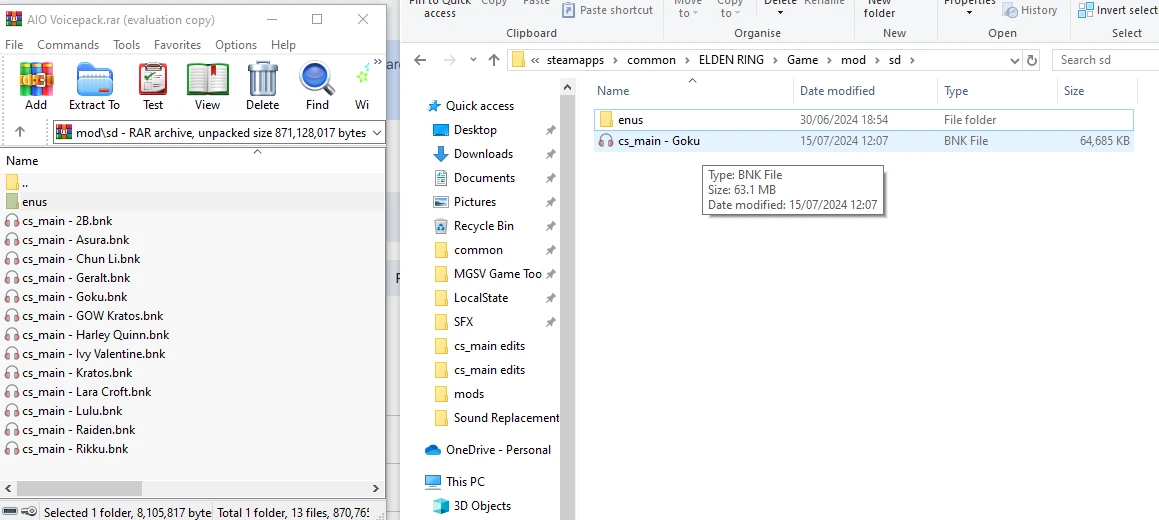Click Paste shortcut in the Explorer ribbon
The width and height of the screenshot is (1159, 520).
pyautogui.click(x=607, y=10)
